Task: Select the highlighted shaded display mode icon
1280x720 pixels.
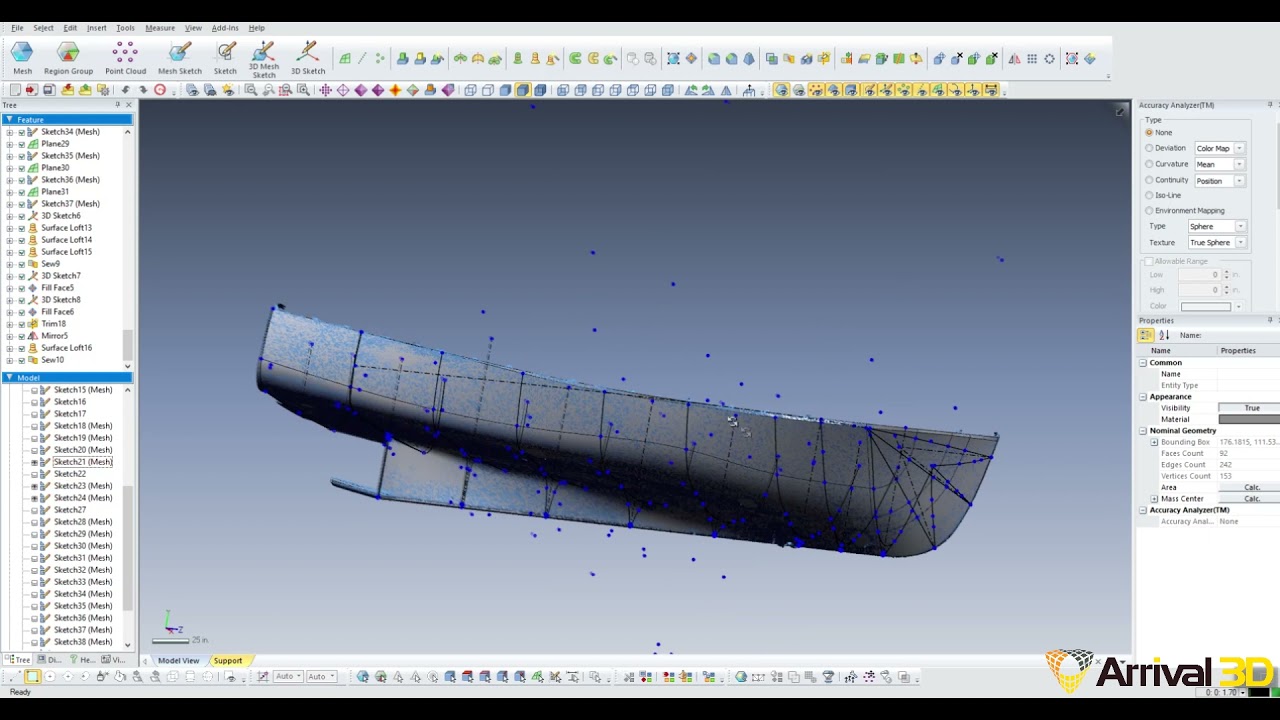Action: coord(523,90)
